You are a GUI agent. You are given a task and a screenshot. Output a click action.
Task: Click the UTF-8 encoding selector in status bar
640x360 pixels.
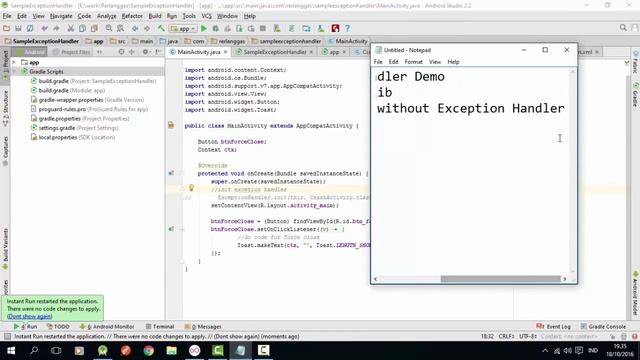[x=528, y=336]
